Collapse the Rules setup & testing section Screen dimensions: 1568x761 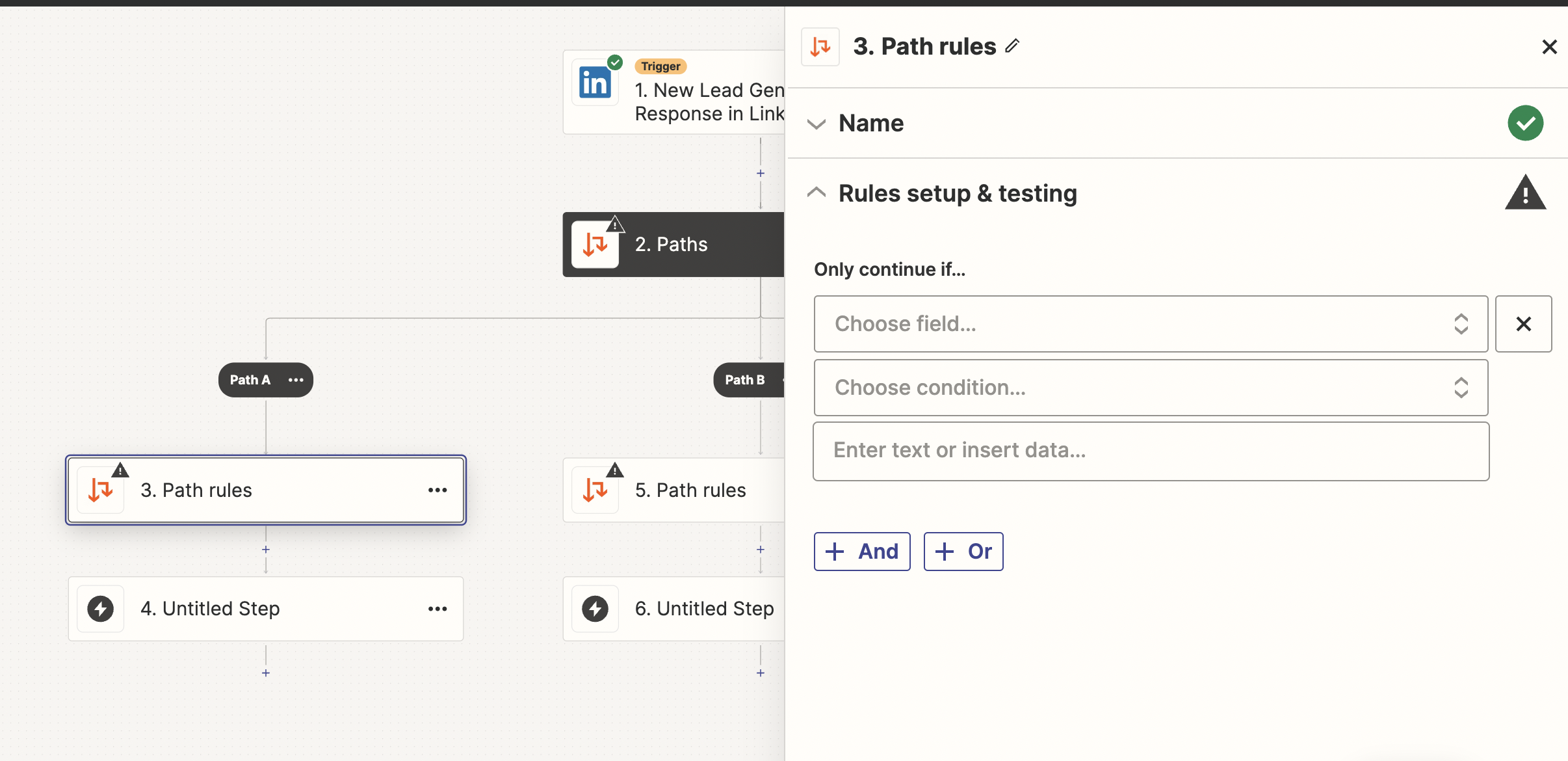(x=817, y=193)
